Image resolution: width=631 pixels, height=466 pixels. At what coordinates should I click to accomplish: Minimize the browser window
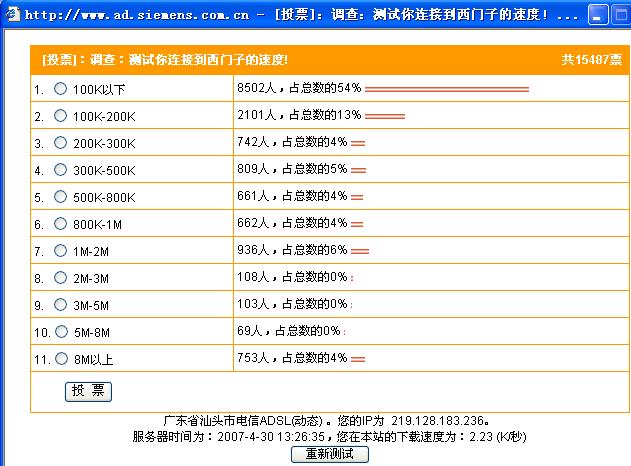pos(598,15)
